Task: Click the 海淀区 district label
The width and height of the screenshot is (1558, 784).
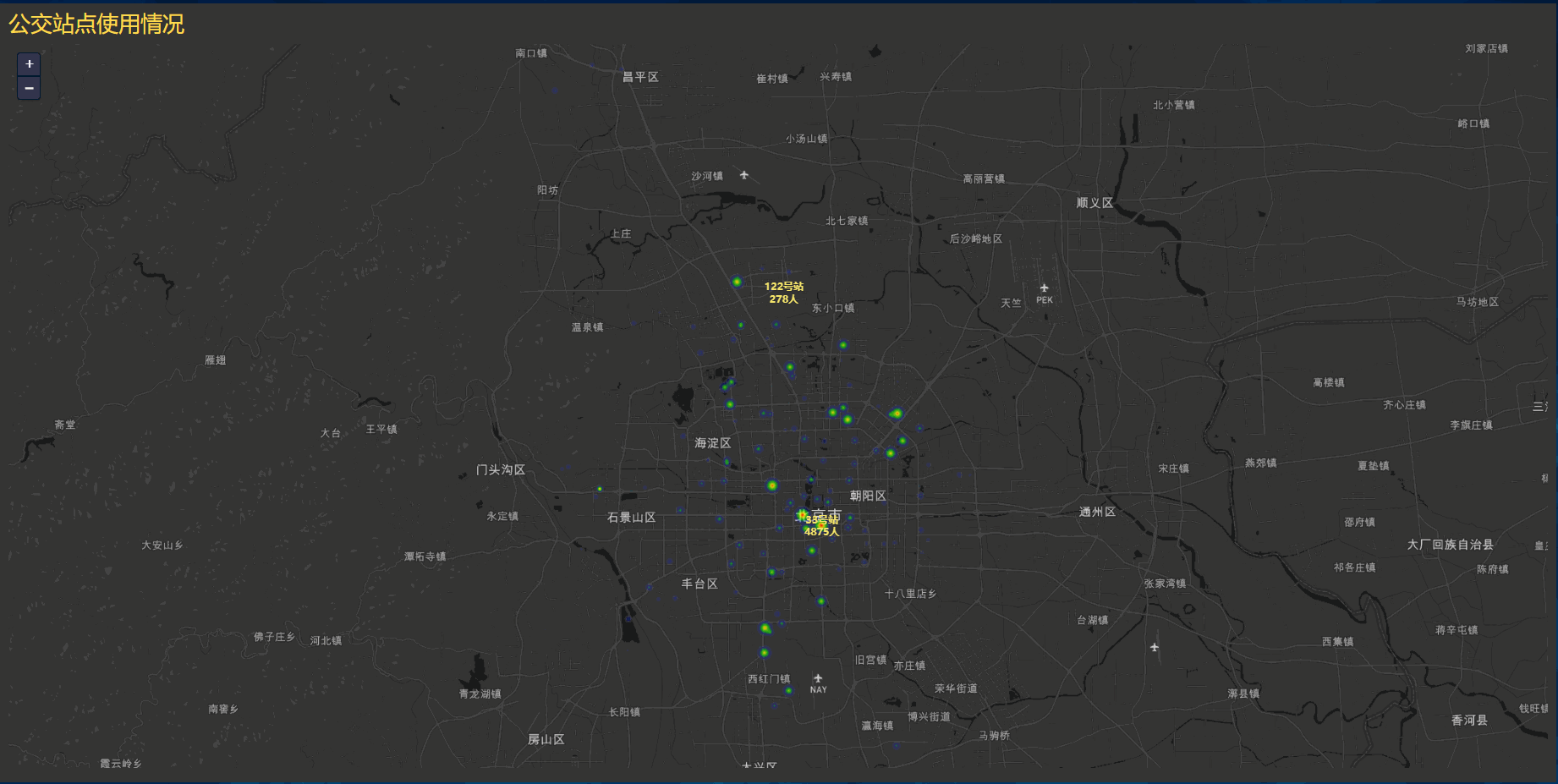Action: (x=712, y=443)
